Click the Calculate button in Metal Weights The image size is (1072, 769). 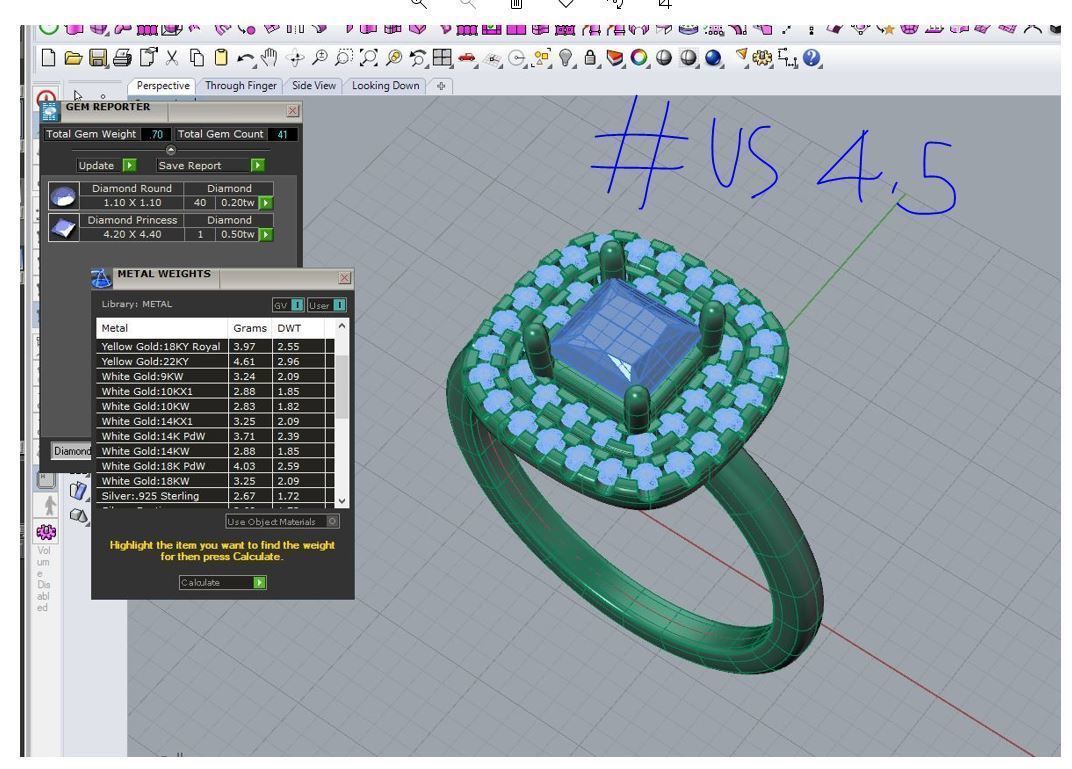223,582
